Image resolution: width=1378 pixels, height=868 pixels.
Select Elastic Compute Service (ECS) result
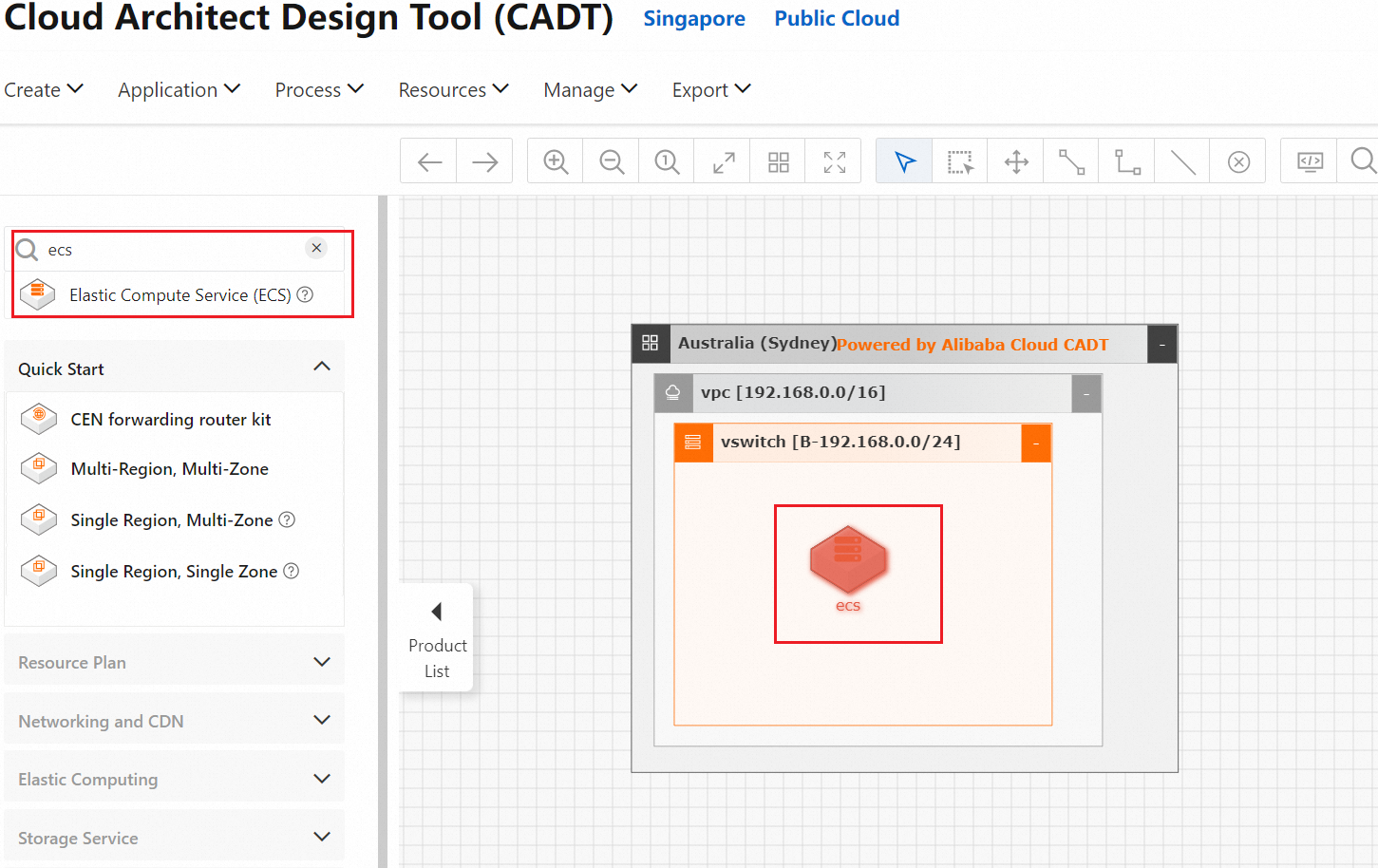[180, 295]
